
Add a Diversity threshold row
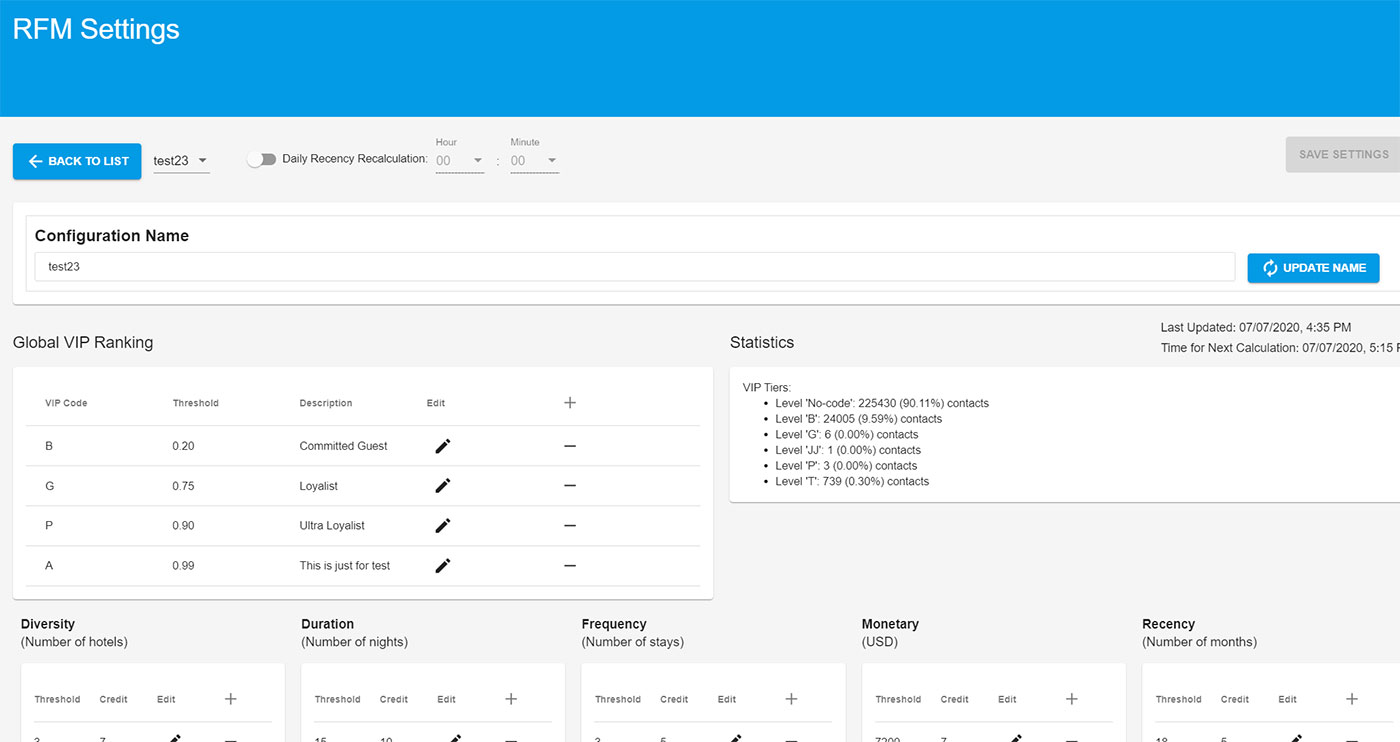click(231, 699)
